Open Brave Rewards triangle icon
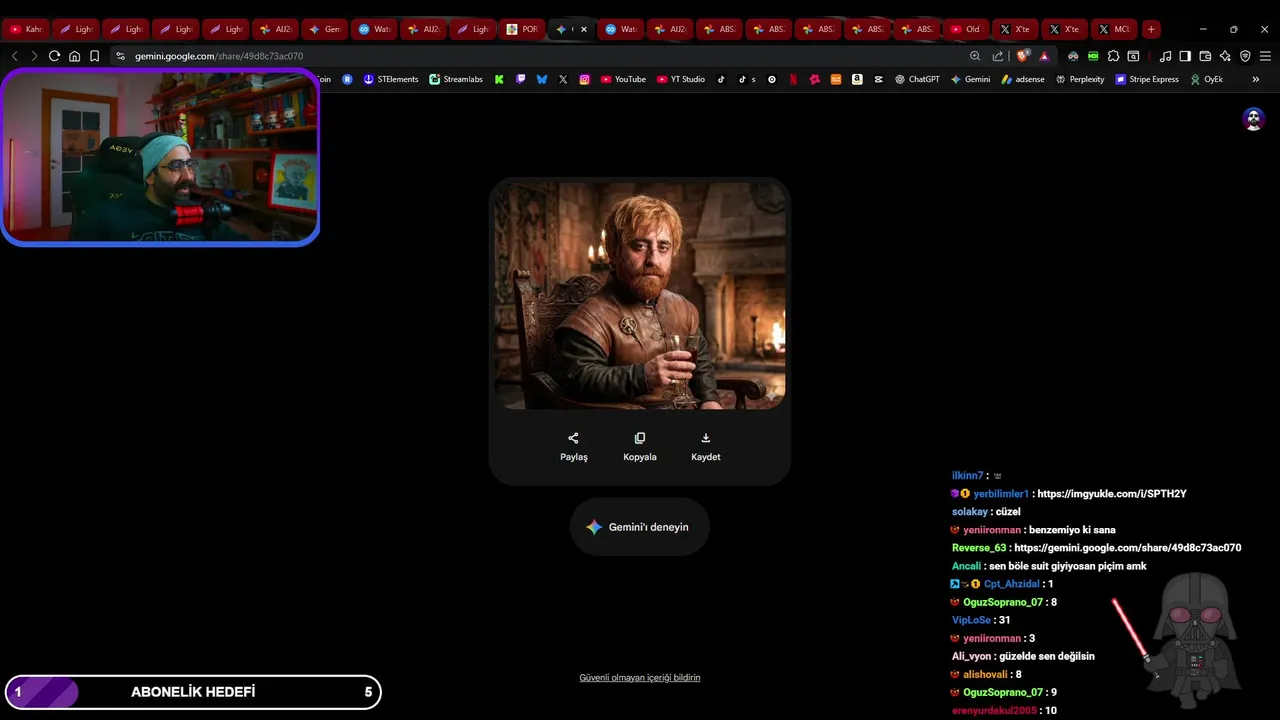The height and width of the screenshot is (720, 1280). click(1044, 56)
